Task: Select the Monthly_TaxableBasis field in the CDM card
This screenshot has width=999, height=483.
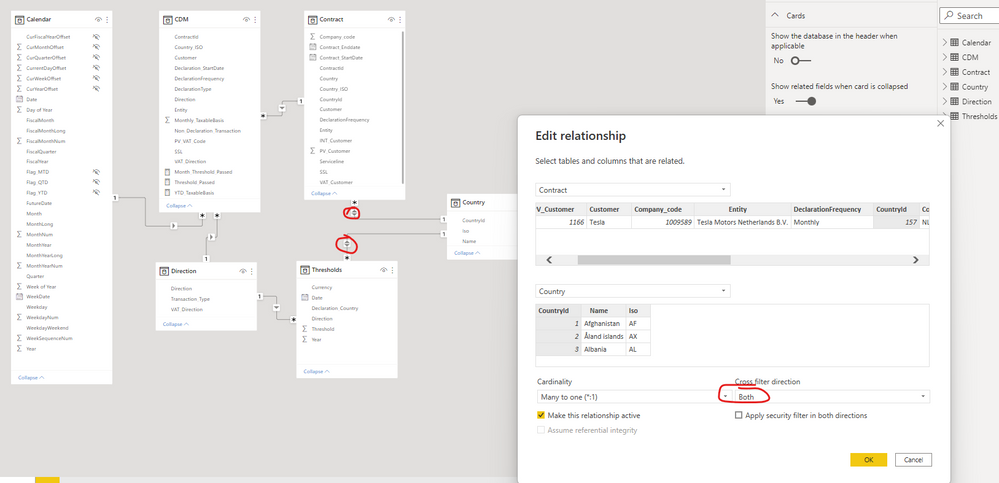Action: pos(197,120)
